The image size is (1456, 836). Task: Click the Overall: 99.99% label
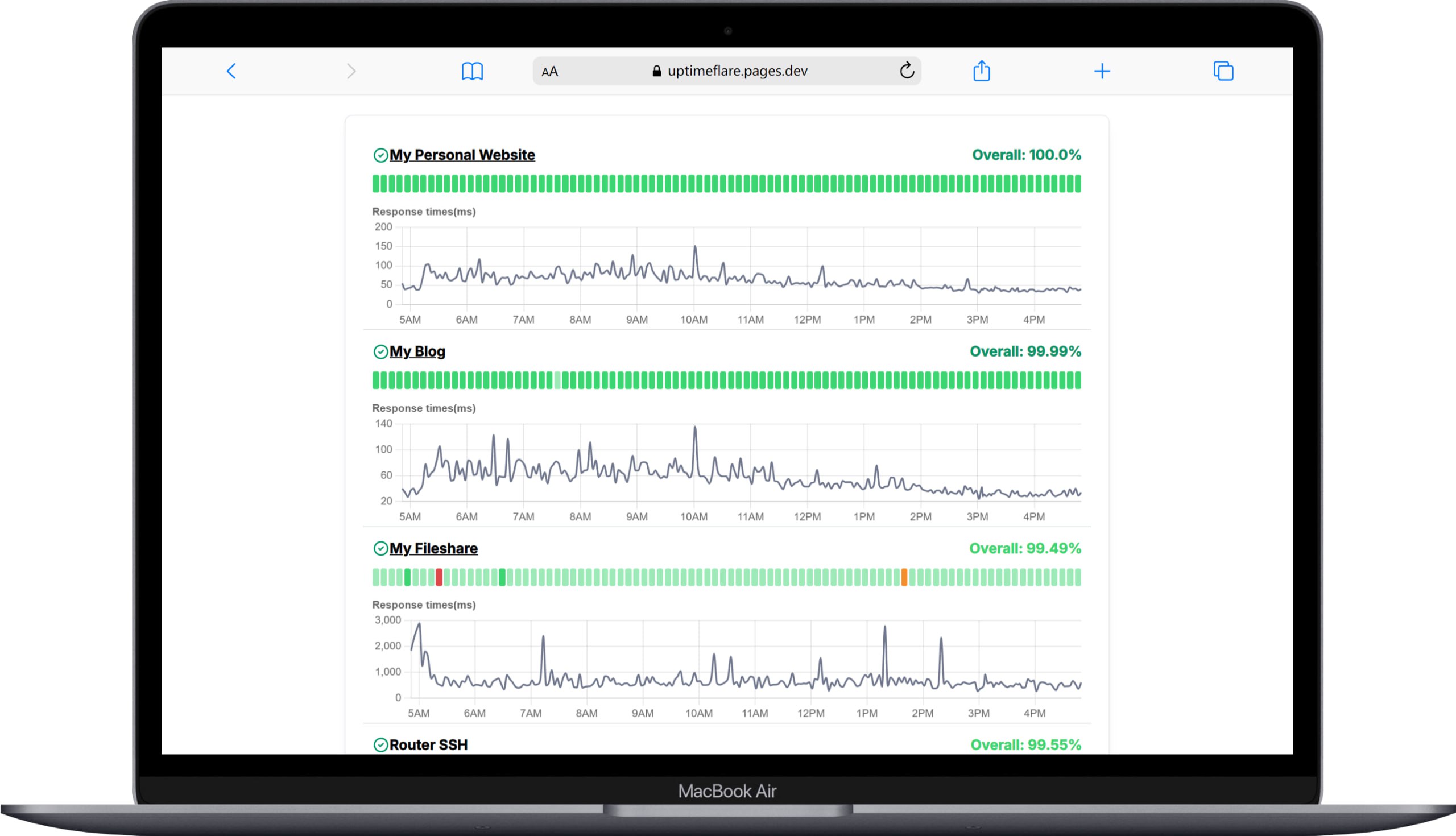click(x=1025, y=351)
